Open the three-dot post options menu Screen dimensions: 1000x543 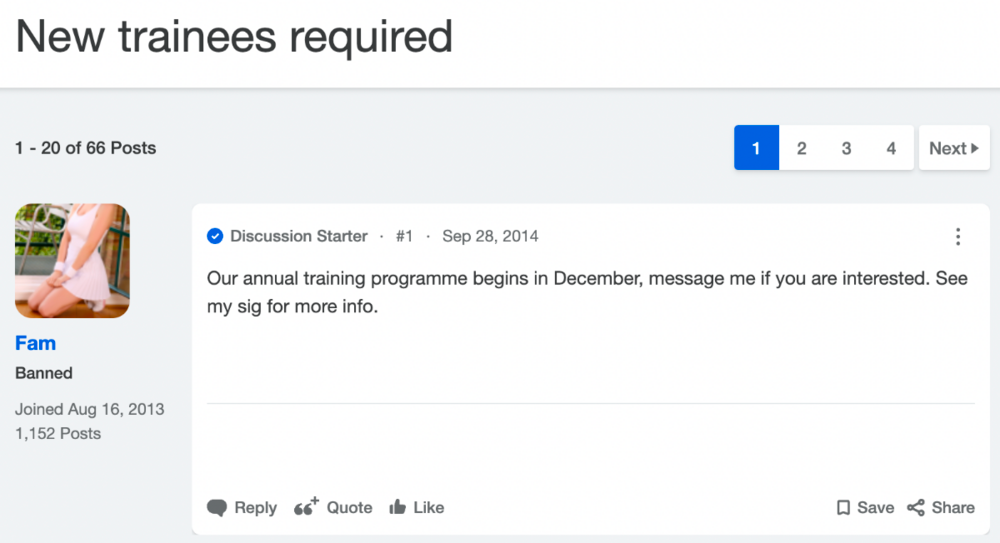click(958, 237)
